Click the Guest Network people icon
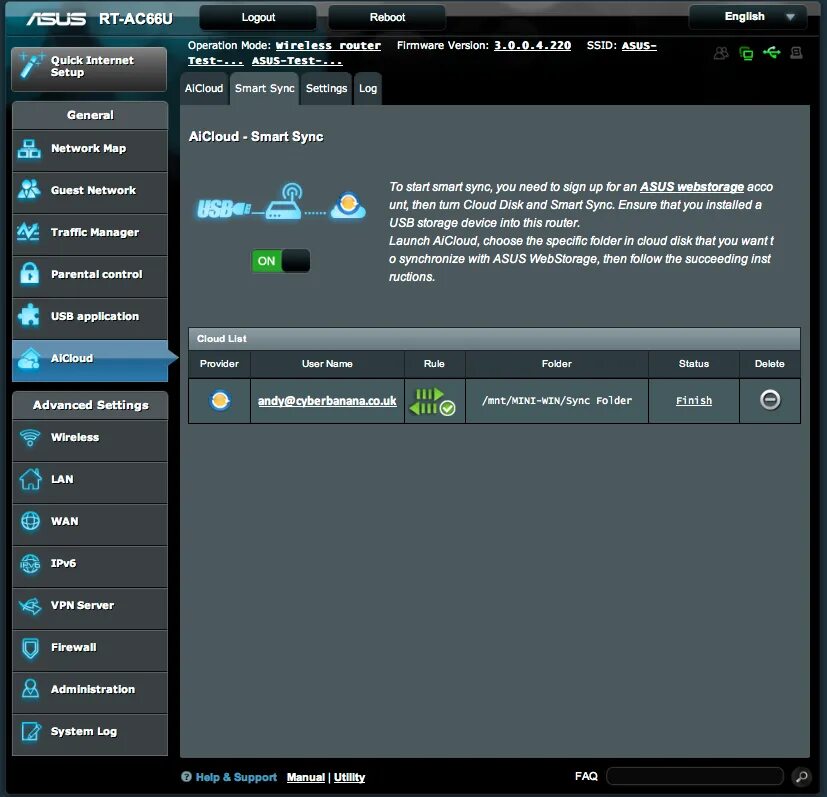This screenshot has height=797, width=827. tap(29, 190)
